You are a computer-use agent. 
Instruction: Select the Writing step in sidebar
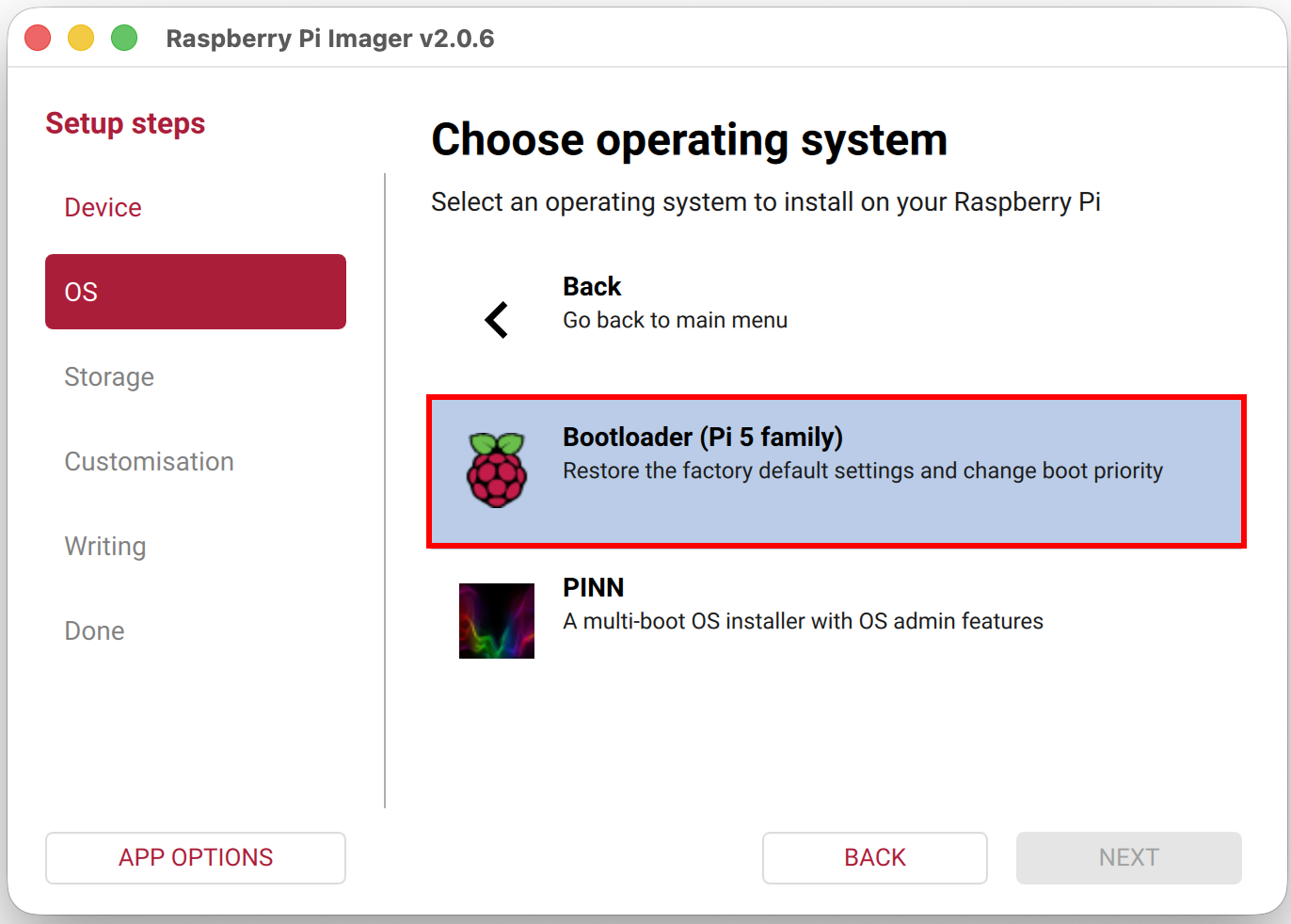tap(105, 547)
